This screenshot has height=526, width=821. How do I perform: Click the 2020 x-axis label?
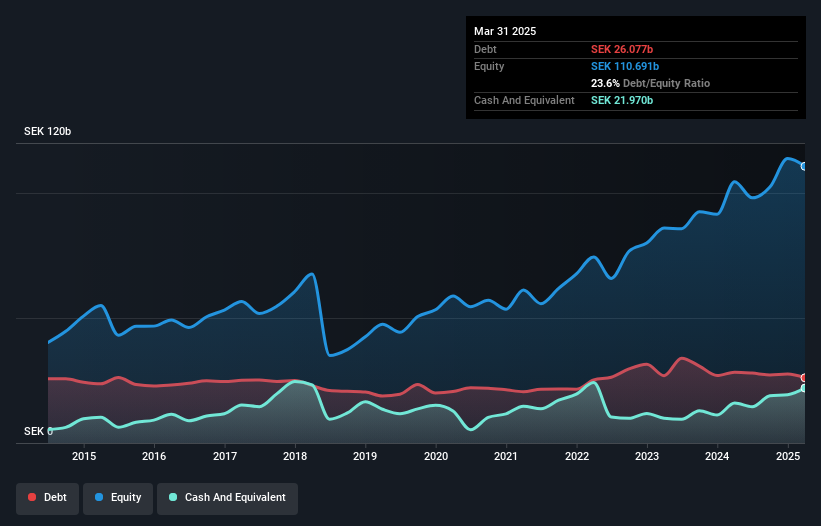[x=436, y=456]
